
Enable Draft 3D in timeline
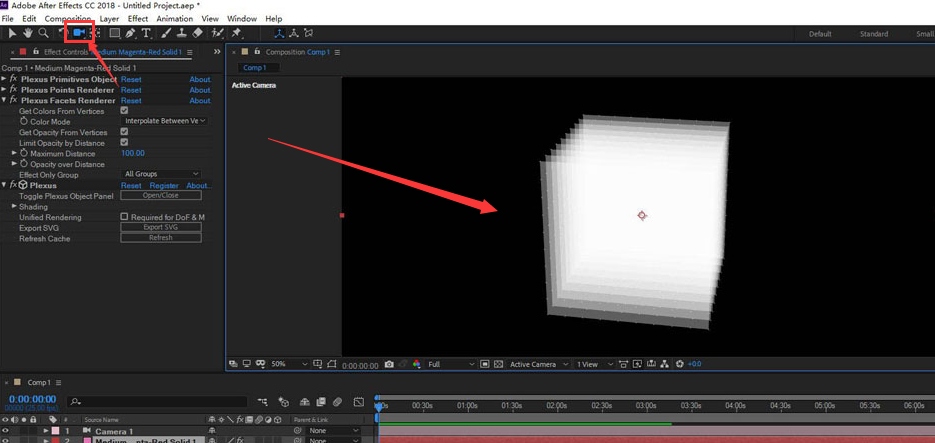click(x=284, y=402)
